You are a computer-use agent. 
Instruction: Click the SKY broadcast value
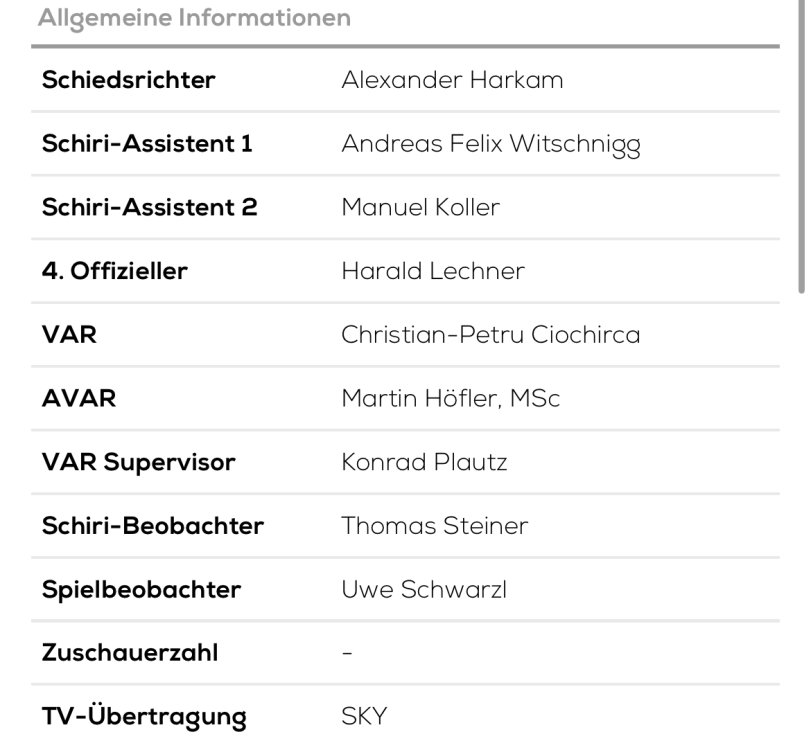coord(364,717)
